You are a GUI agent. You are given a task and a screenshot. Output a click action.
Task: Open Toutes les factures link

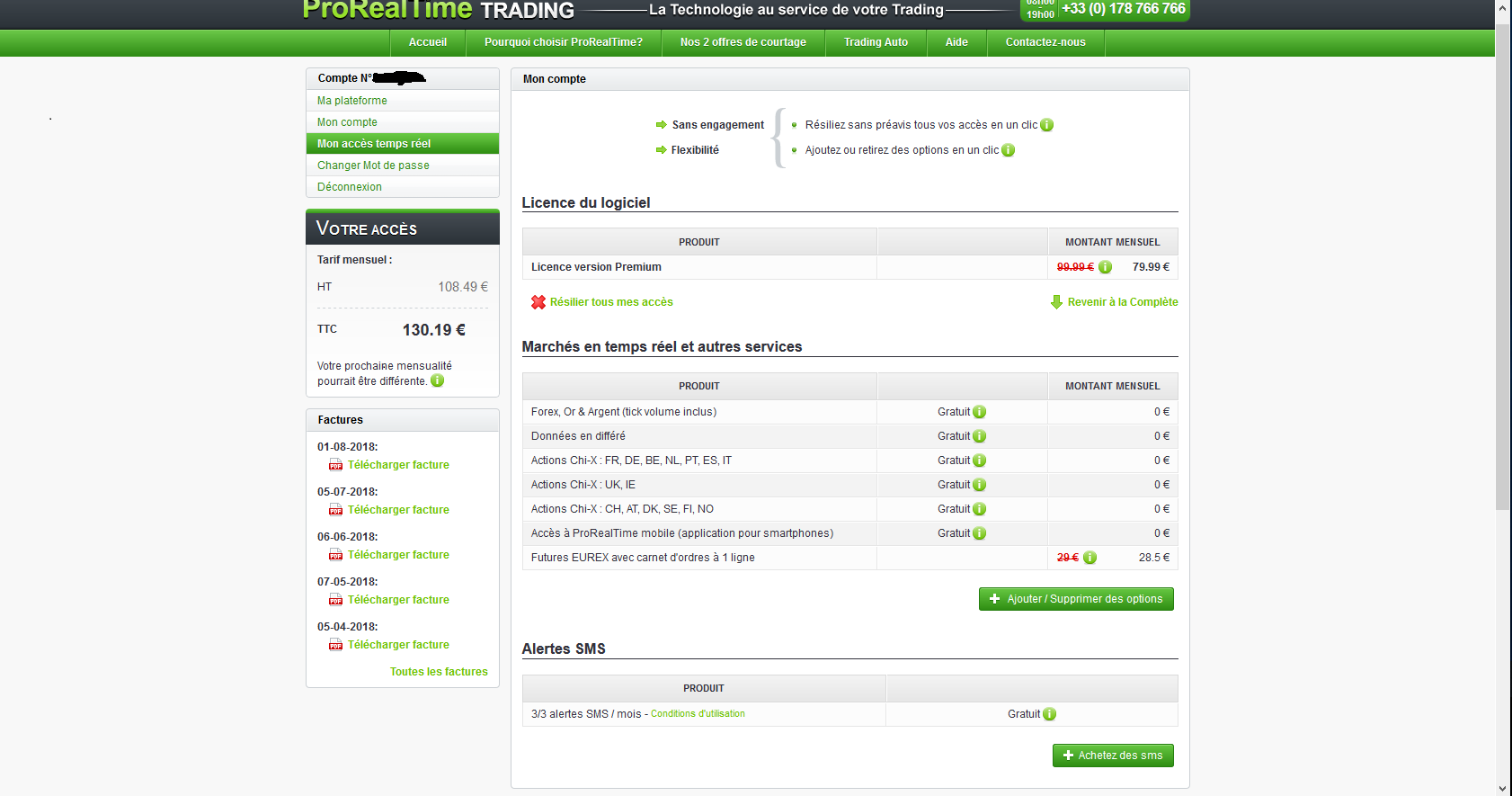[x=439, y=672]
